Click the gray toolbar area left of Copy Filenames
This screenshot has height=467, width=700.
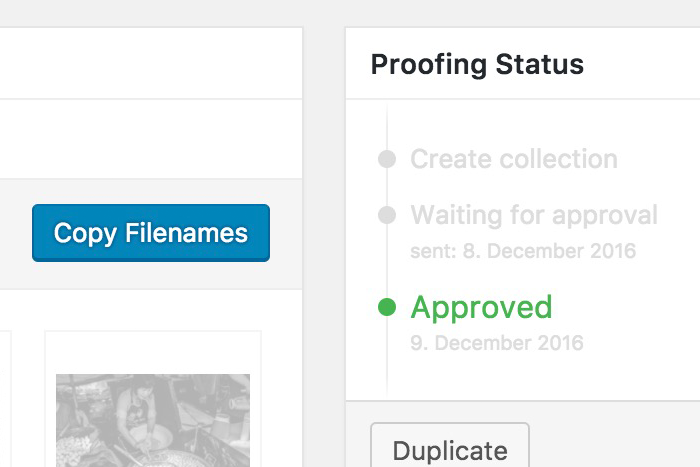click(x=15, y=233)
